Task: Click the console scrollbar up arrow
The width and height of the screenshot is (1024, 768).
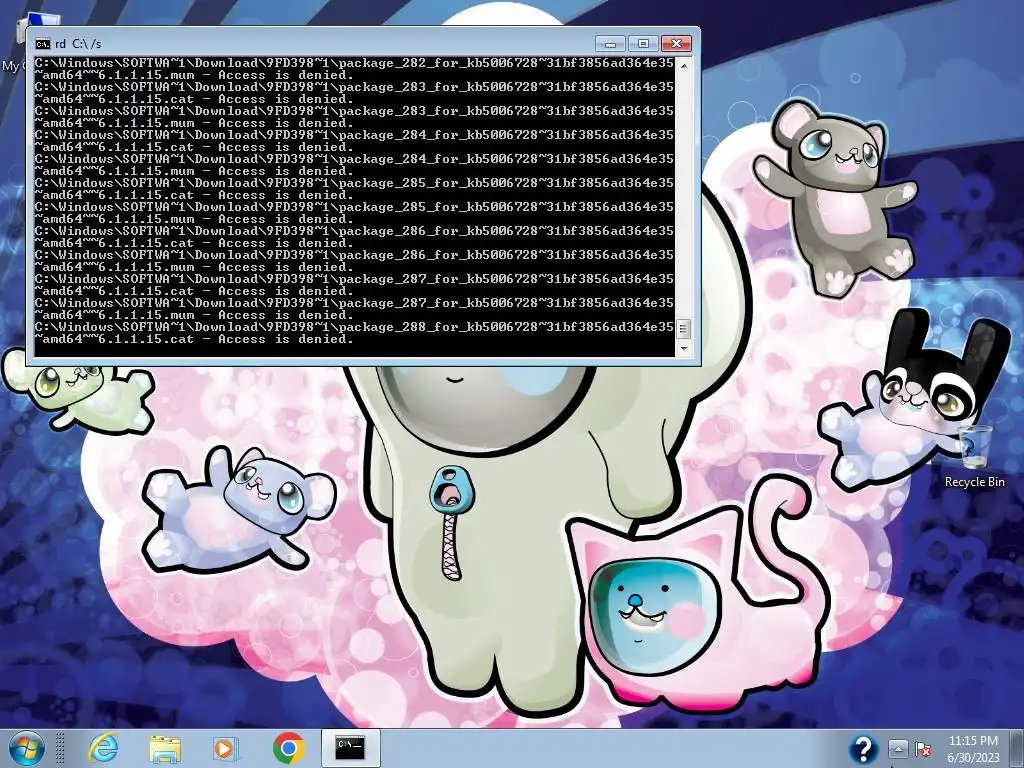Action: pos(684,65)
